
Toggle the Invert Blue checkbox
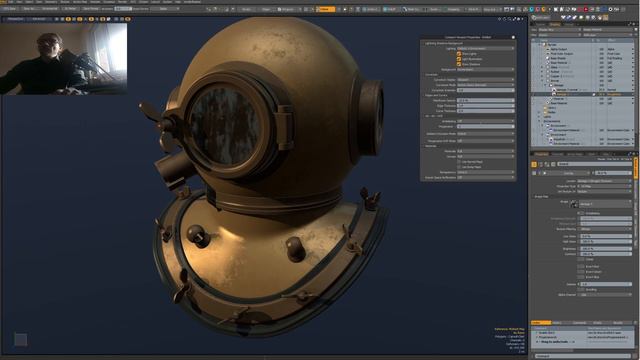pyautogui.click(x=580, y=277)
